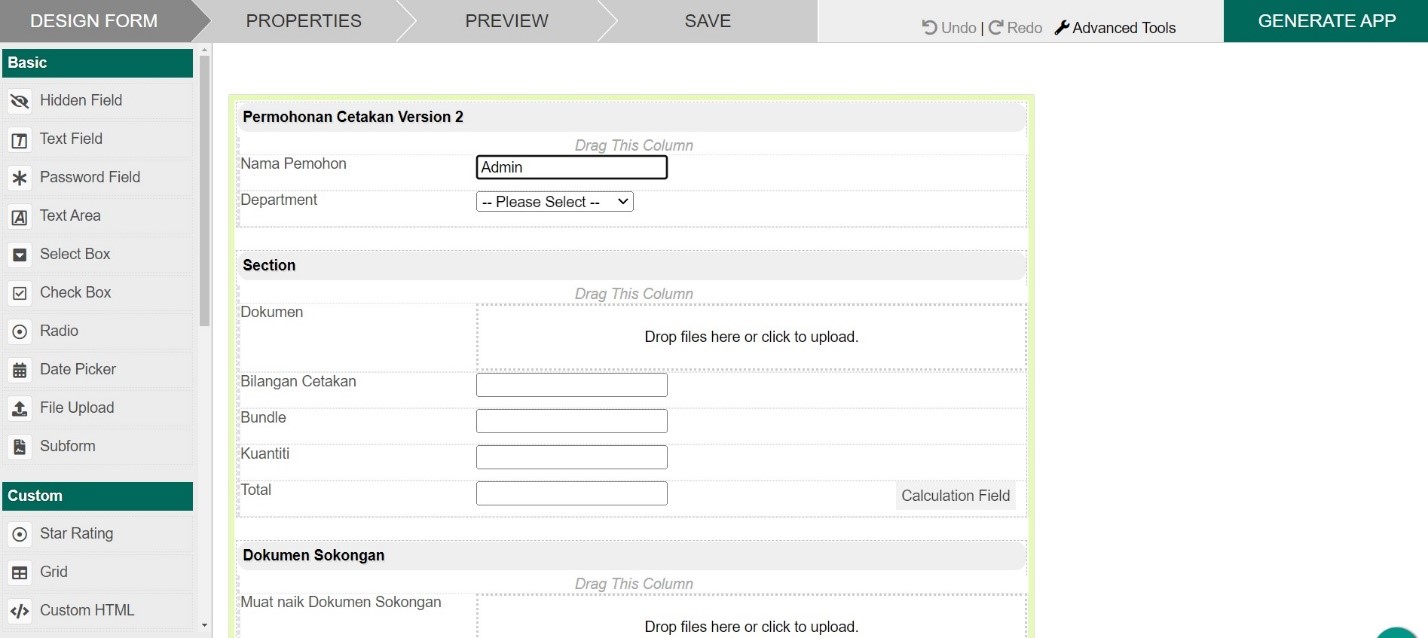Click the Bilangan Cetakan input field
The width and height of the screenshot is (1428, 638).
tap(571, 385)
